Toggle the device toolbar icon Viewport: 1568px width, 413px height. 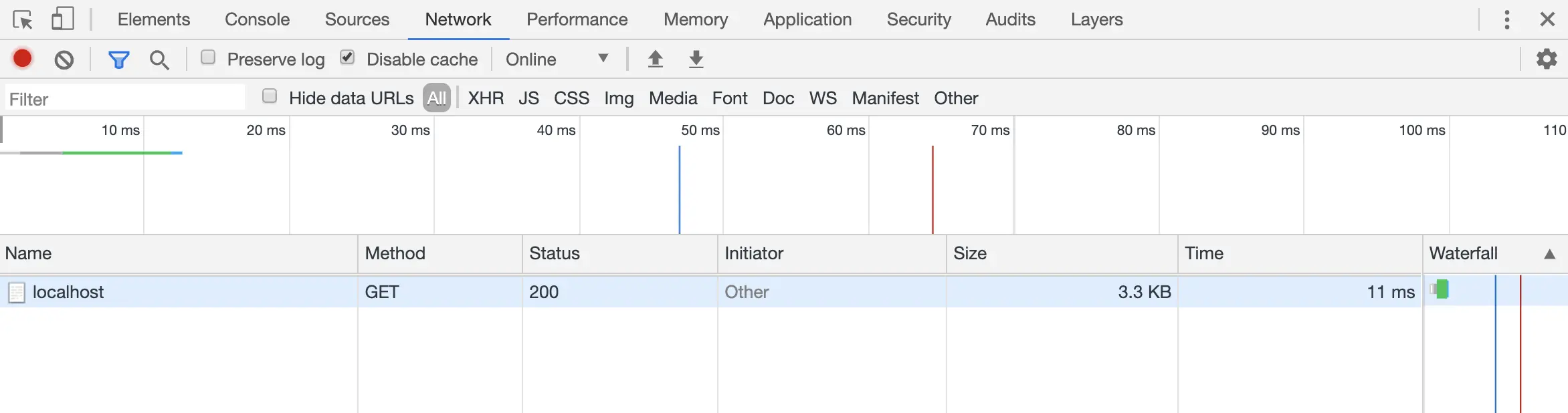[62, 19]
